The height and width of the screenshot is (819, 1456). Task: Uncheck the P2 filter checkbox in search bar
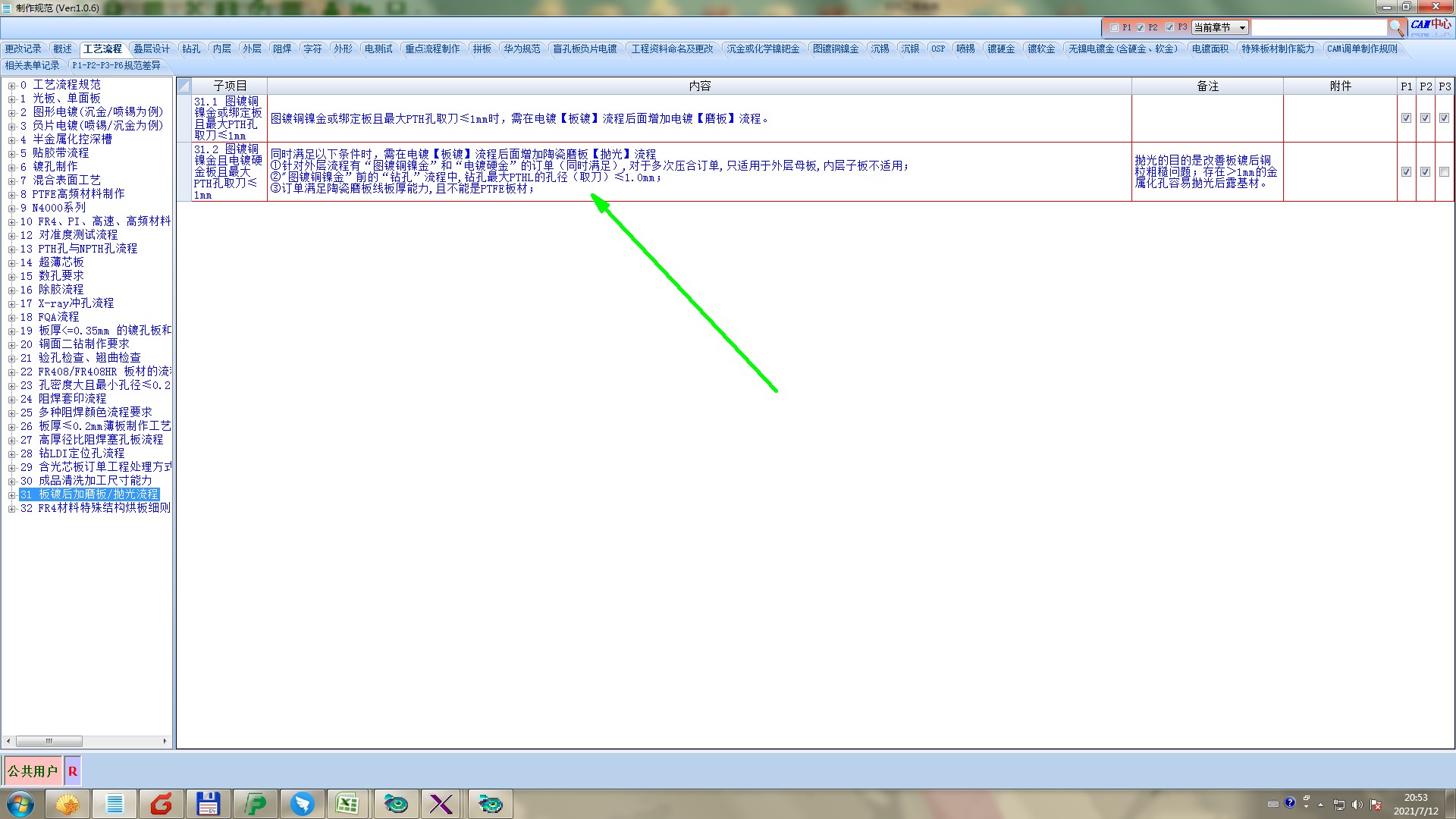[x=1140, y=27]
